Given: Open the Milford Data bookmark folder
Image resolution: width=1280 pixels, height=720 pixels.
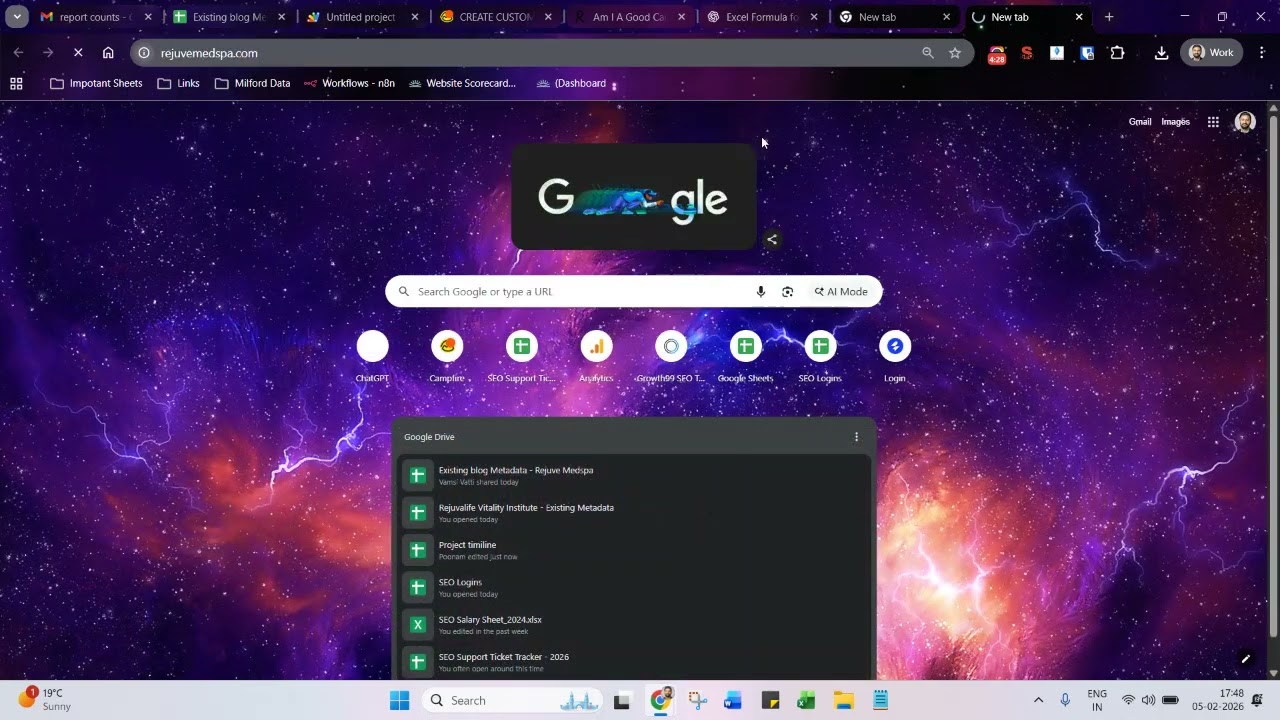Looking at the screenshot, I should pos(252,84).
